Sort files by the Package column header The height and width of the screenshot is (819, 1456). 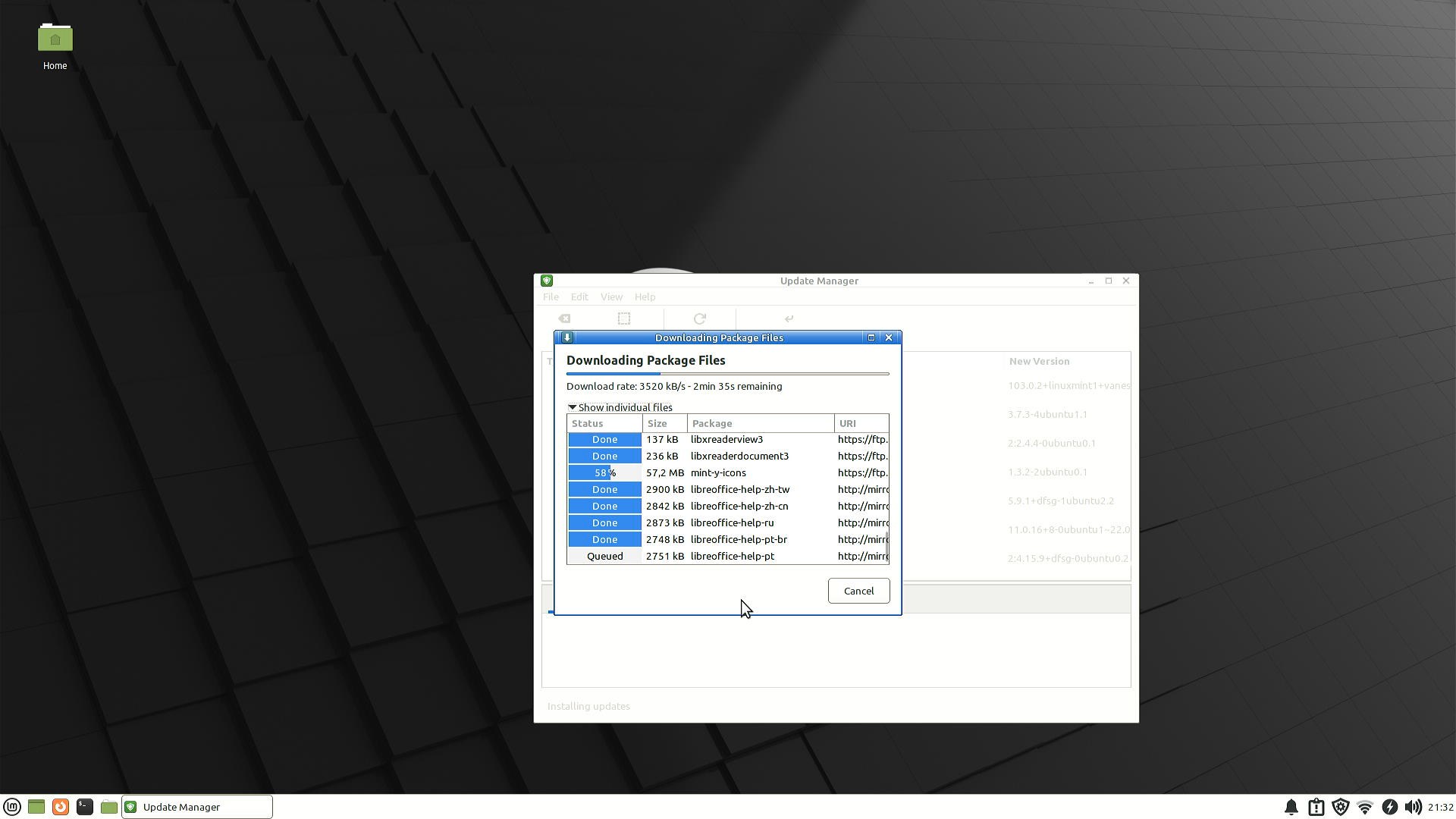[760, 423]
